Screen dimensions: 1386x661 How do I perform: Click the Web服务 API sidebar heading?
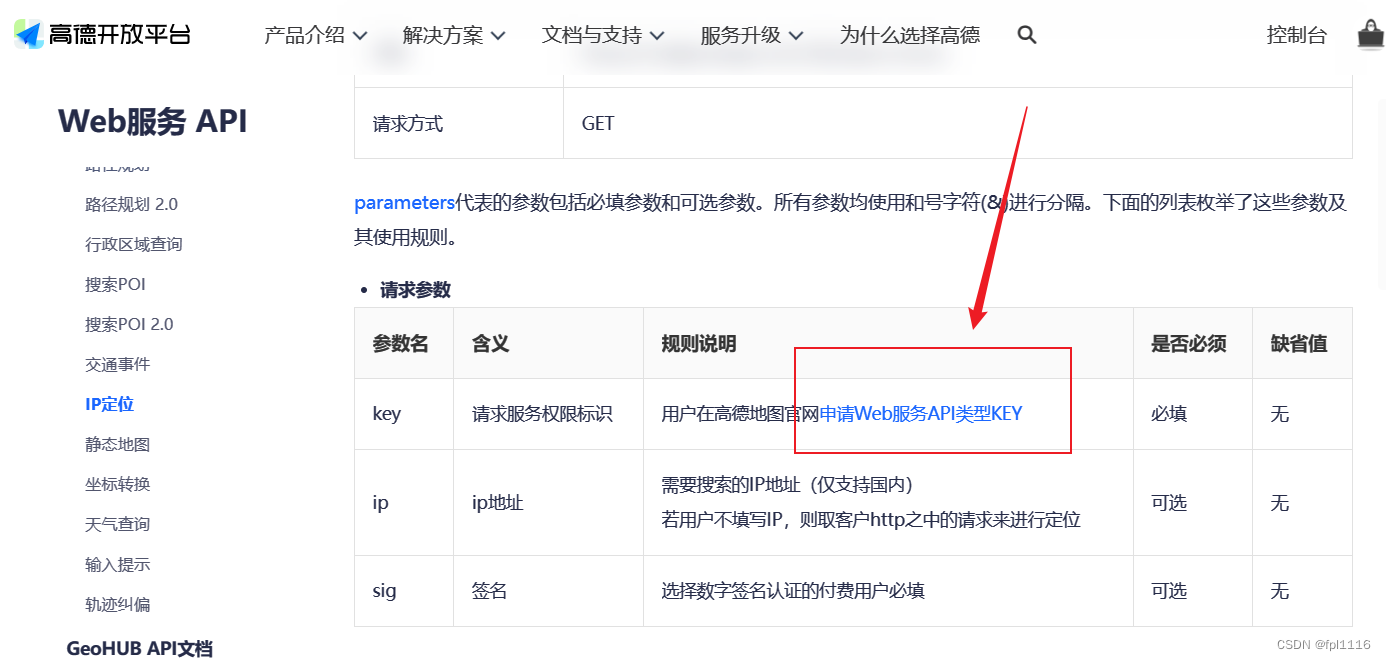coord(152,121)
